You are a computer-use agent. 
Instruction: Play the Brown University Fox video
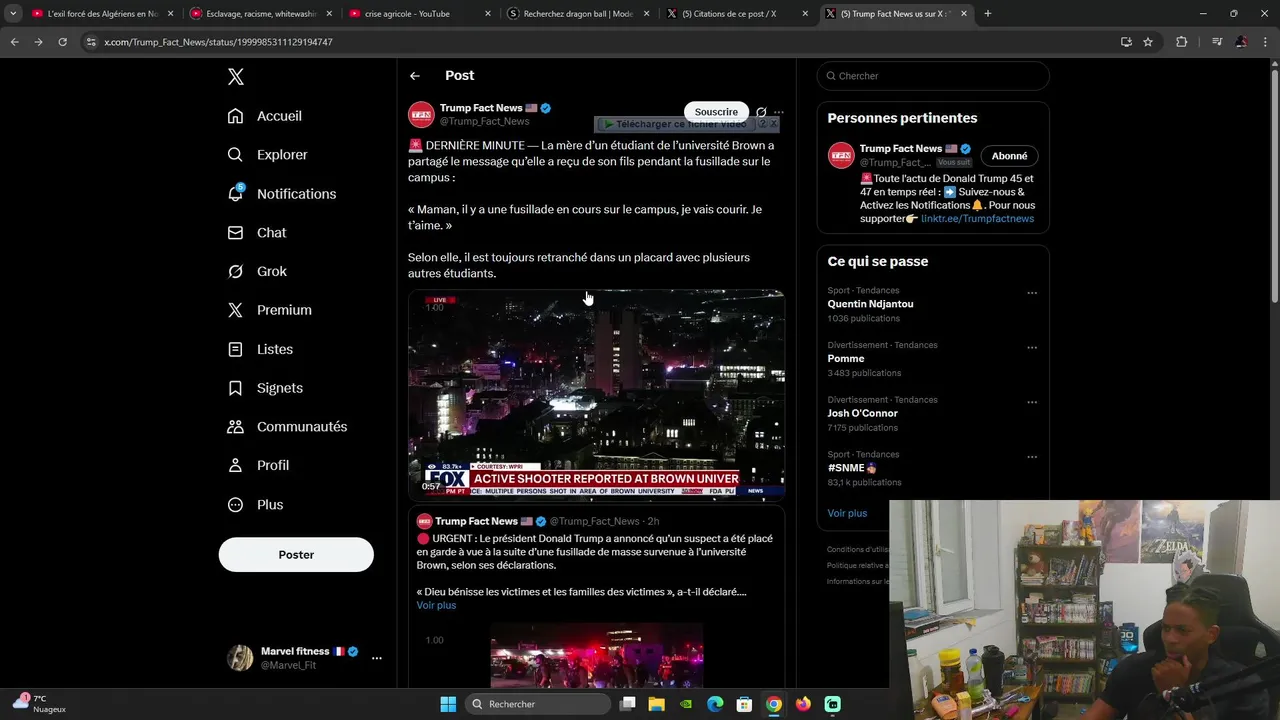click(x=596, y=394)
